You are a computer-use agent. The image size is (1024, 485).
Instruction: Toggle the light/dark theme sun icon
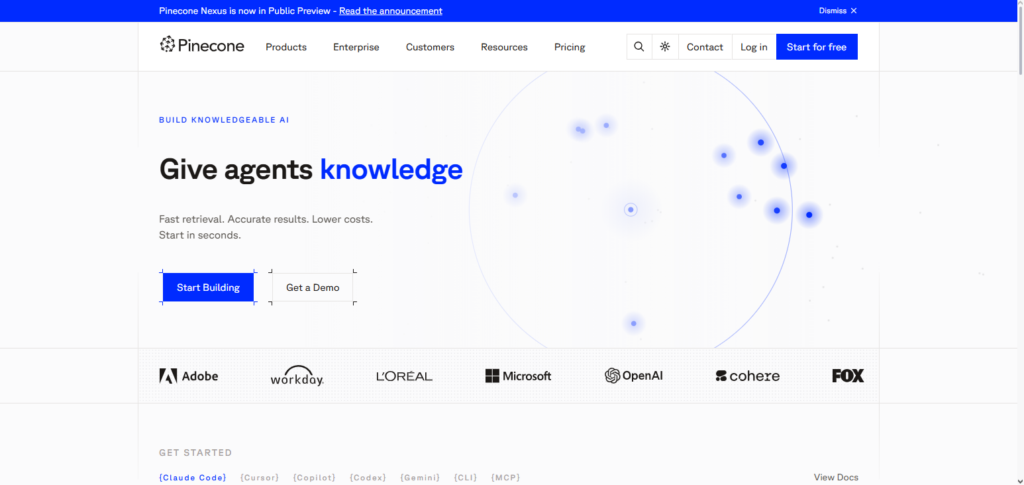click(665, 47)
